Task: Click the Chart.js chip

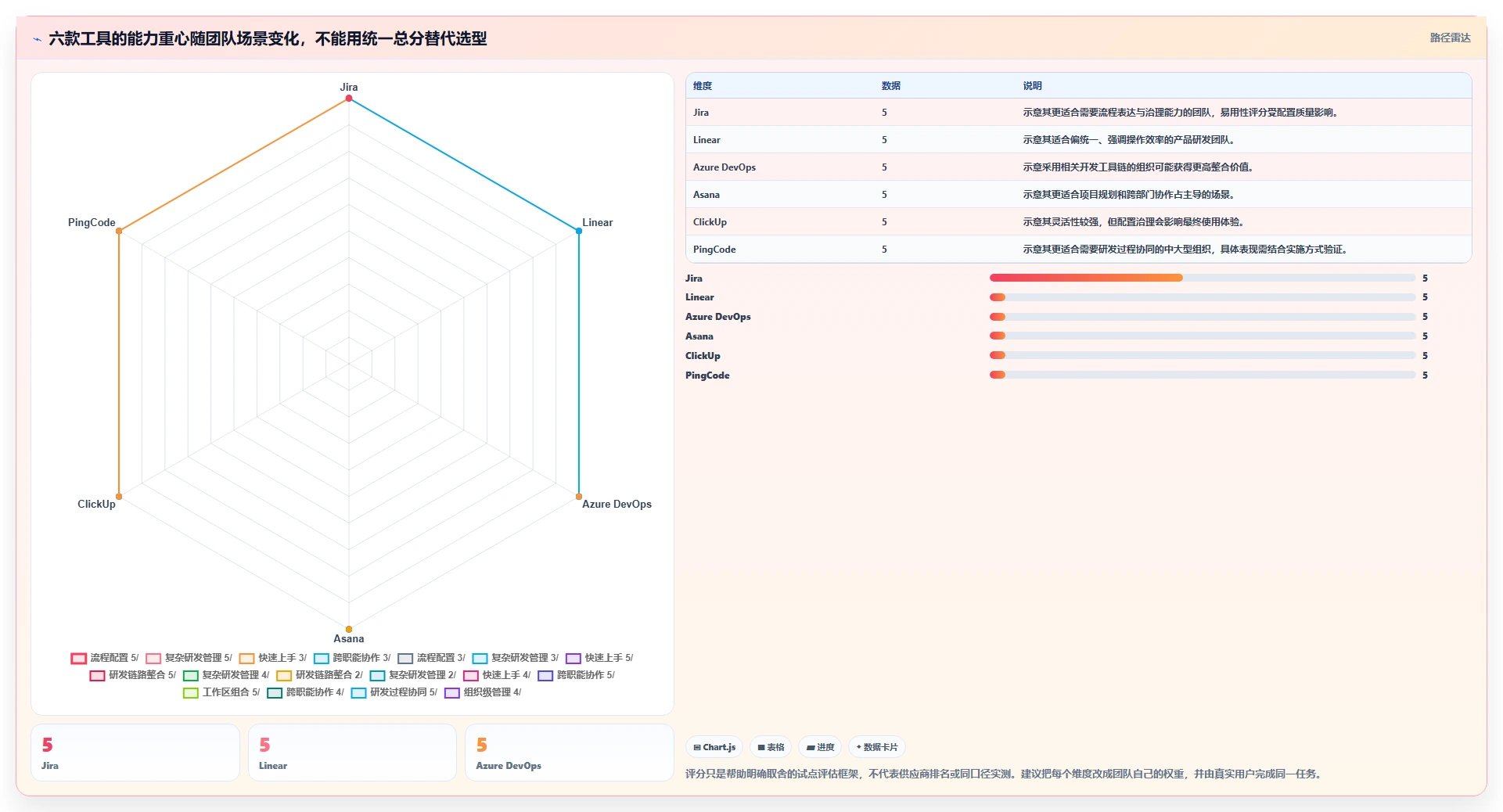Action: pyautogui.click(x=714, y=747)
